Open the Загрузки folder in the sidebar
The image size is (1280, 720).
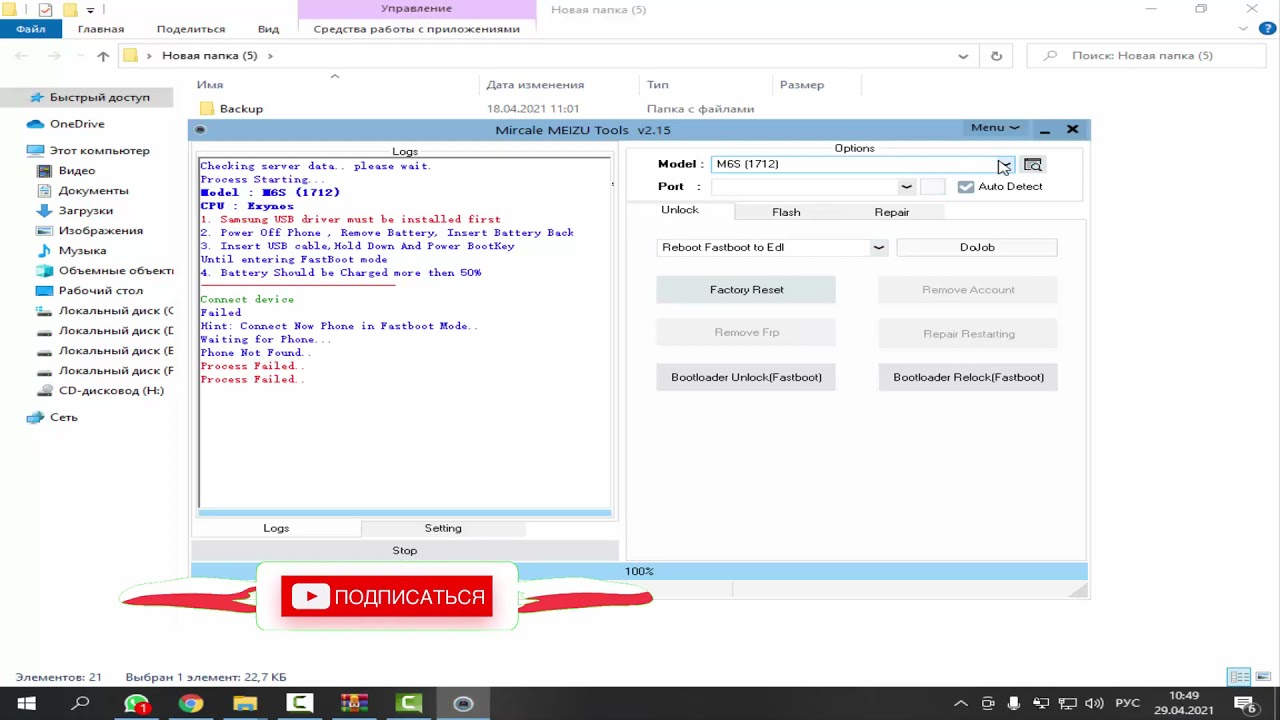click(x=85, y=211)
